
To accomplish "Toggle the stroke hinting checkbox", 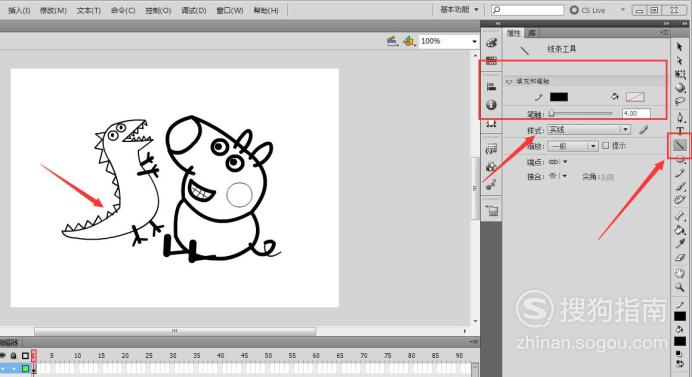I will (606, 145).
